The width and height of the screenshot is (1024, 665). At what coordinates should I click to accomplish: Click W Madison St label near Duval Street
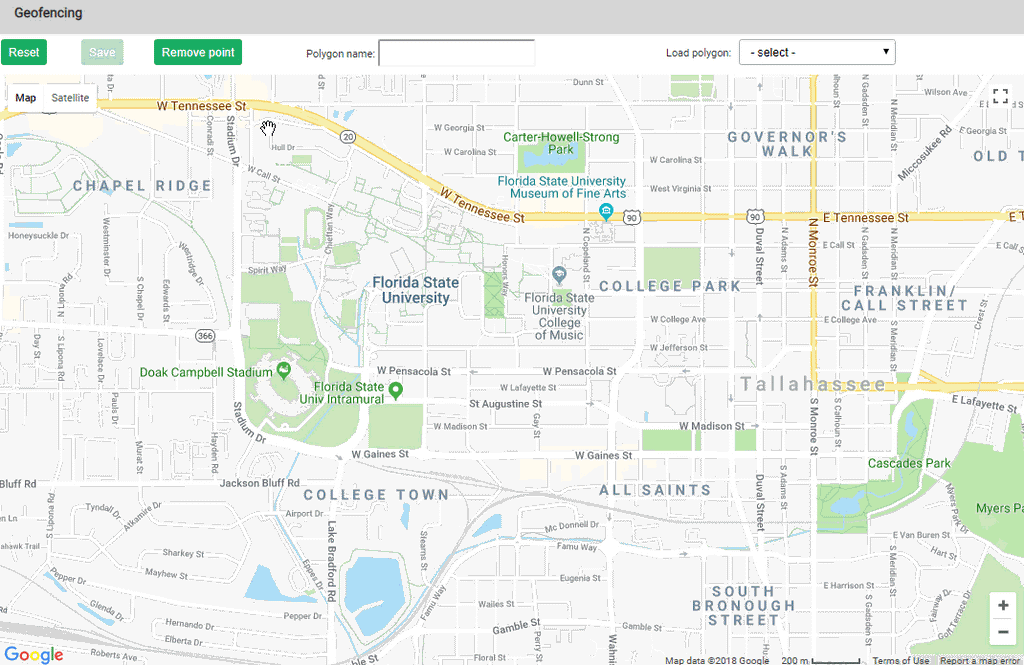(x=712, y=426)
